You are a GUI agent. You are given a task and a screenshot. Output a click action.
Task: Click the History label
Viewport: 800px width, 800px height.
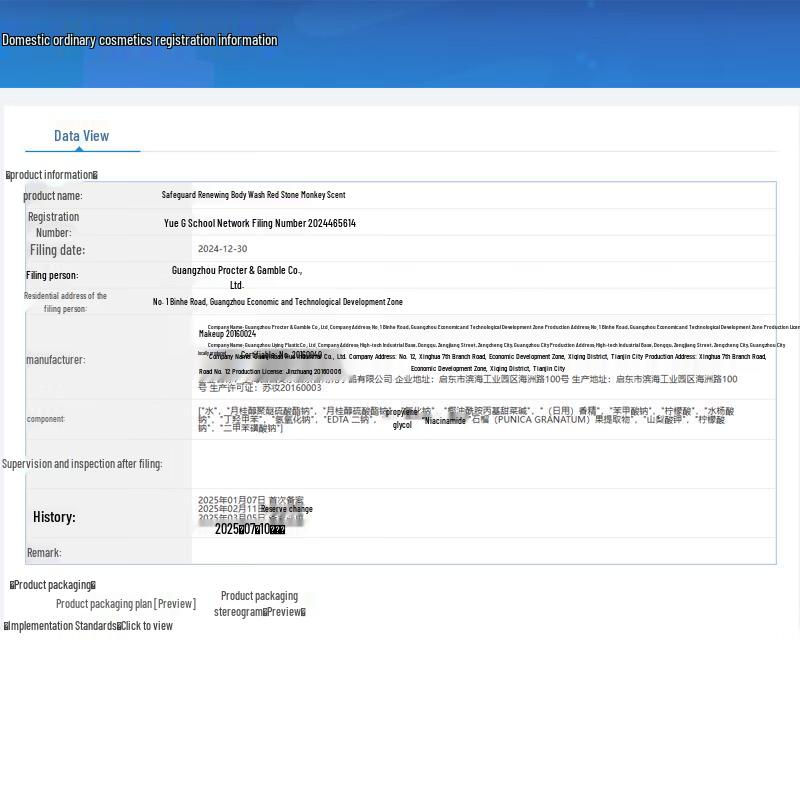[x=54, y=517]
